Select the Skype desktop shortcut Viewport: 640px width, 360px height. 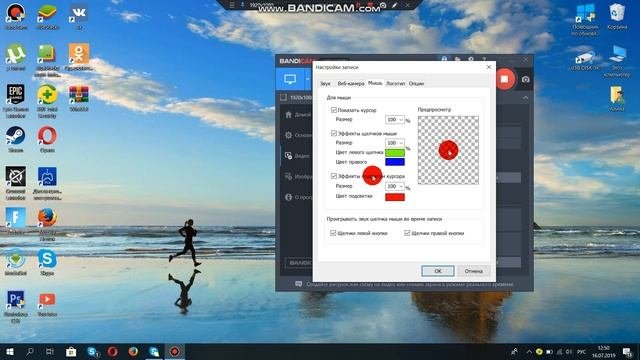(47, 262)
